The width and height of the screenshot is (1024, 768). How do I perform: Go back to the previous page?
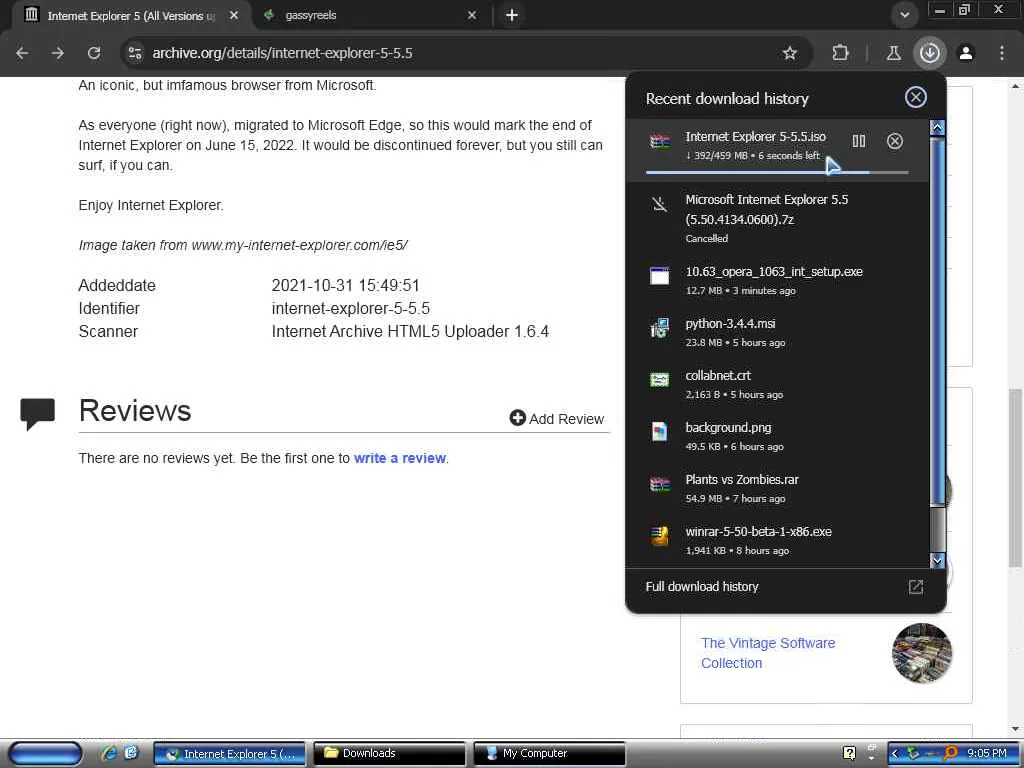(x=22, y=53)
